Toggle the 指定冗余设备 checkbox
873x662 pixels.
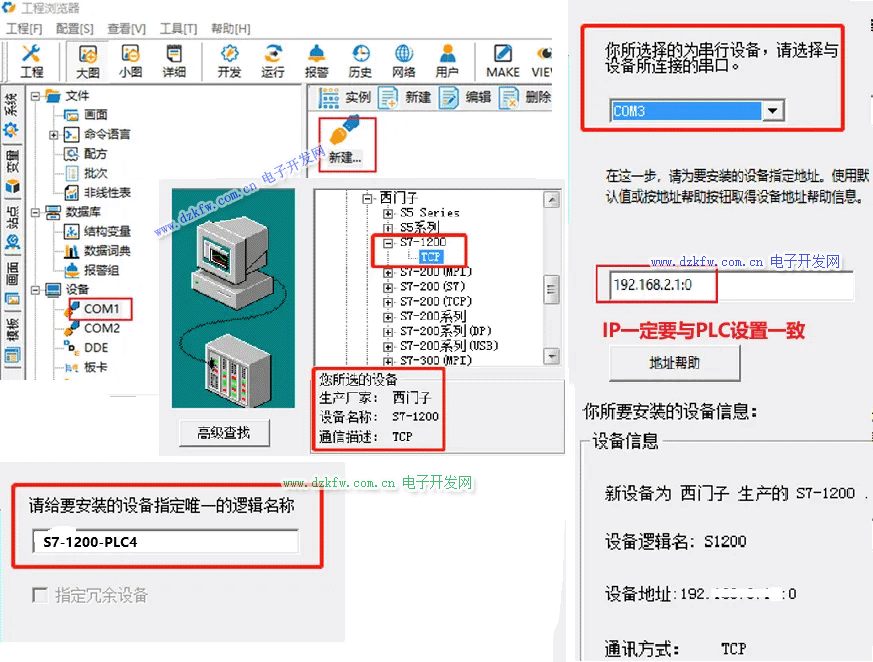pos(40,595)
